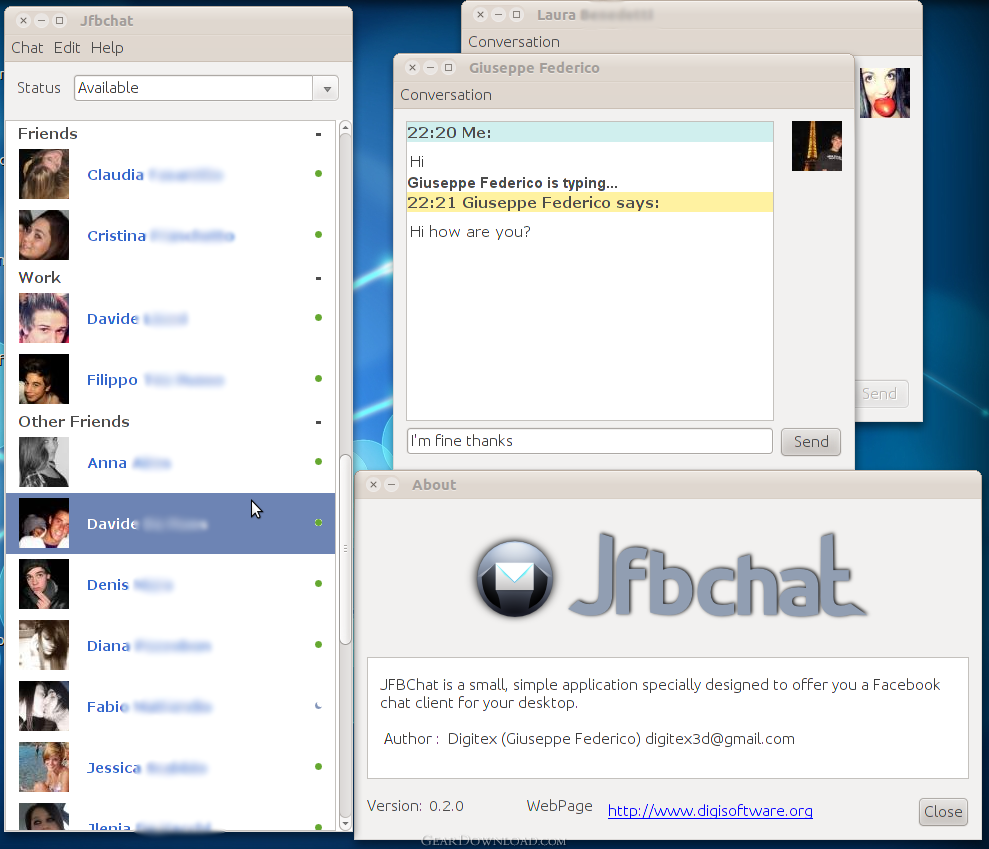Viewport: 989px width, 849px height.
Task: Click Cristina's green online status dot
Action: (x=319, y=235)
